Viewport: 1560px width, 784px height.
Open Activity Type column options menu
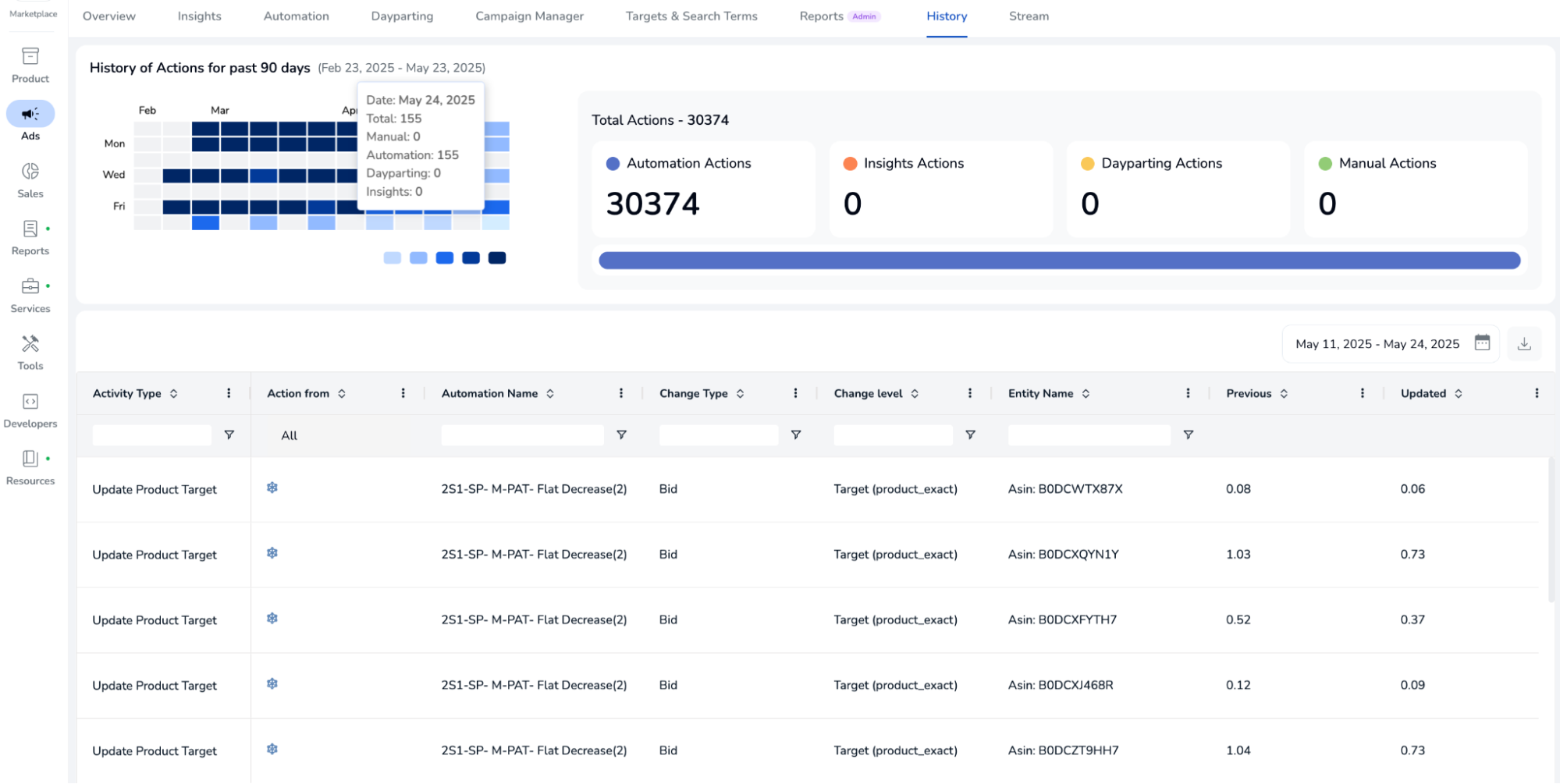point(229,393)
